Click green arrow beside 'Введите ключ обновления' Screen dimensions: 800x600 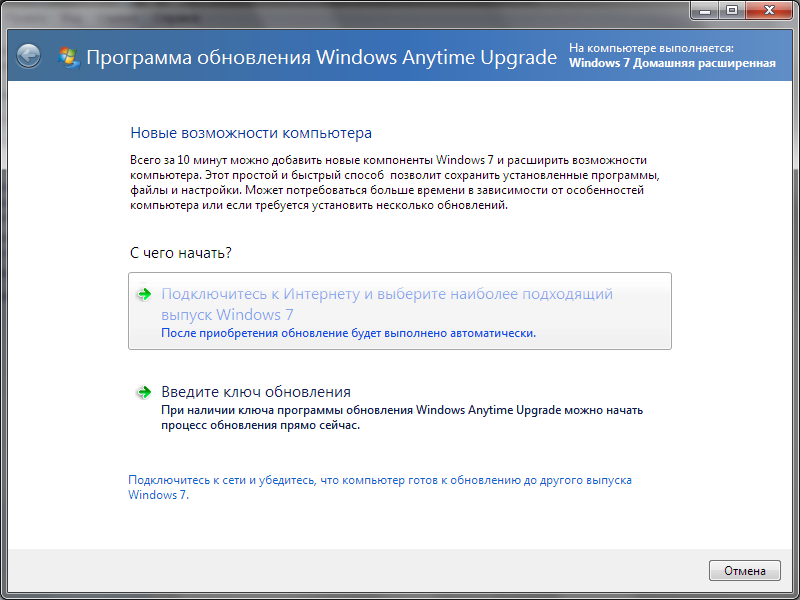[x=144, y=392]
